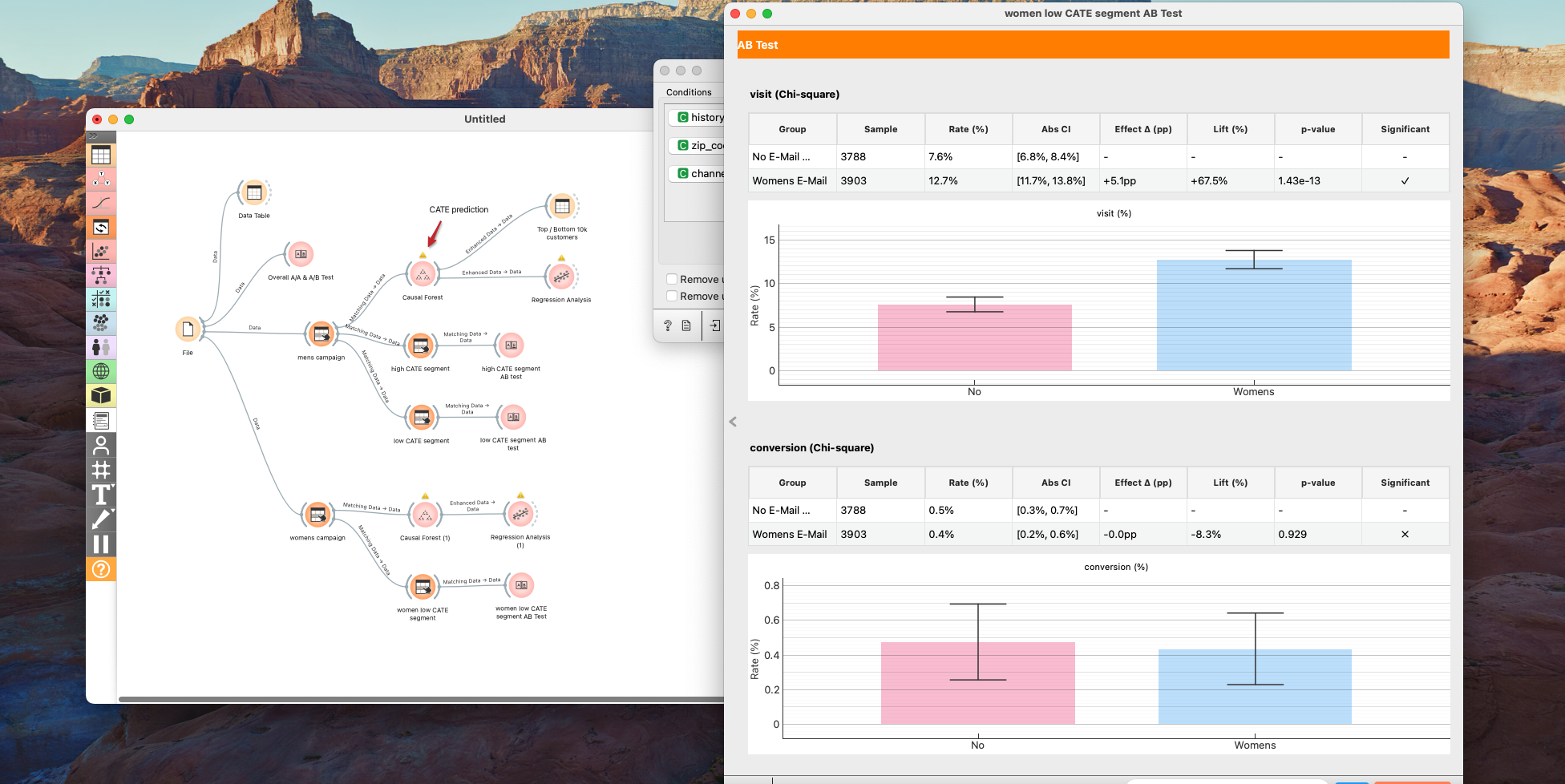The width and height of the screenshot is (1565, 784).
Task: Click the grid alignment hash icon
Action: (101, 470)
